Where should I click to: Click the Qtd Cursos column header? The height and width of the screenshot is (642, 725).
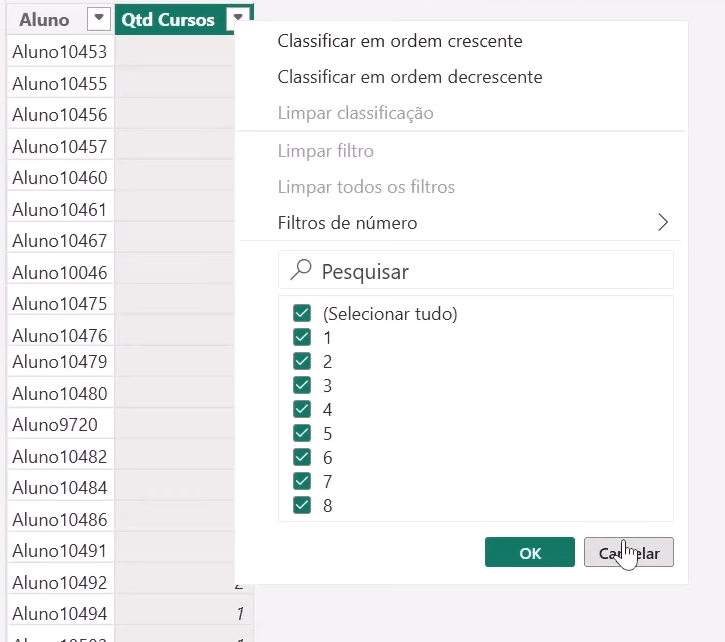pyautogui.click(x=168, y=19)
